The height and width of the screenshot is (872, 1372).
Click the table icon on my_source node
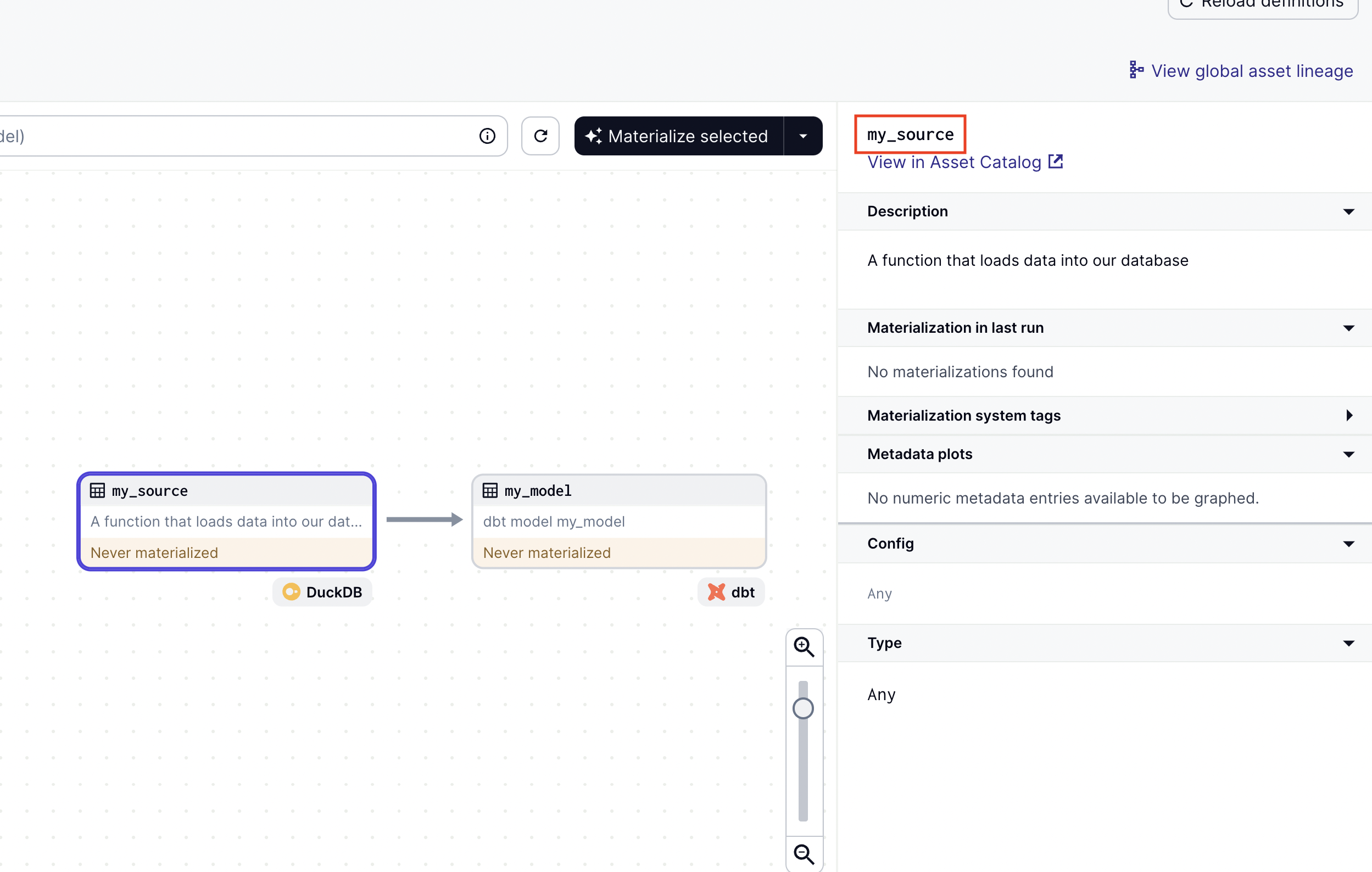pos(97,490)
